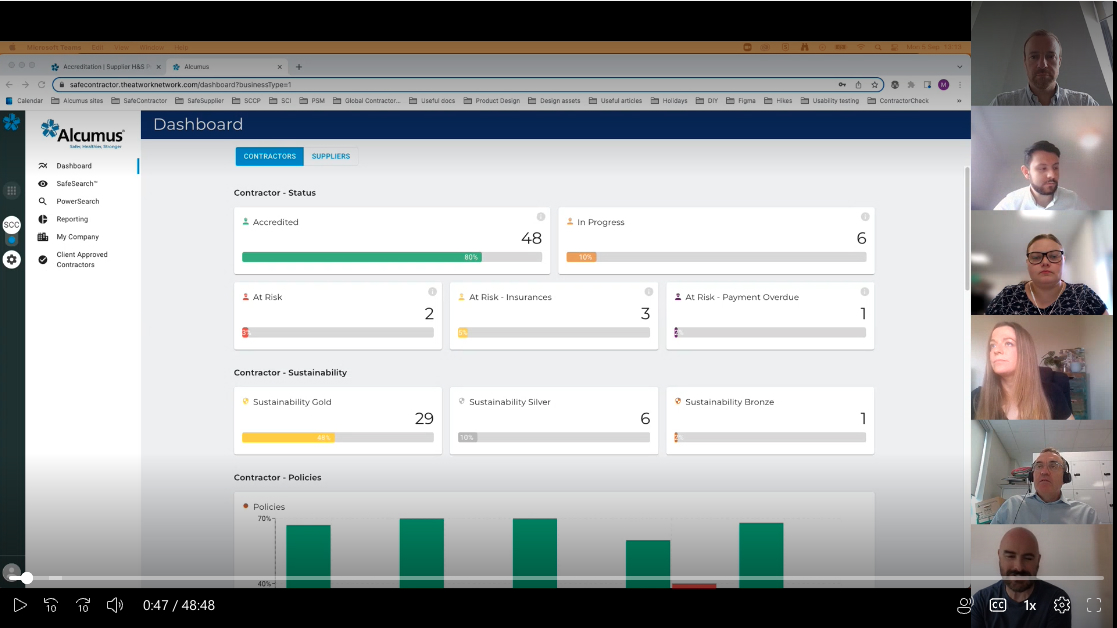Toggle closed captions on the video
Screen dimensions: 1117x628
[x=997, y=605]
